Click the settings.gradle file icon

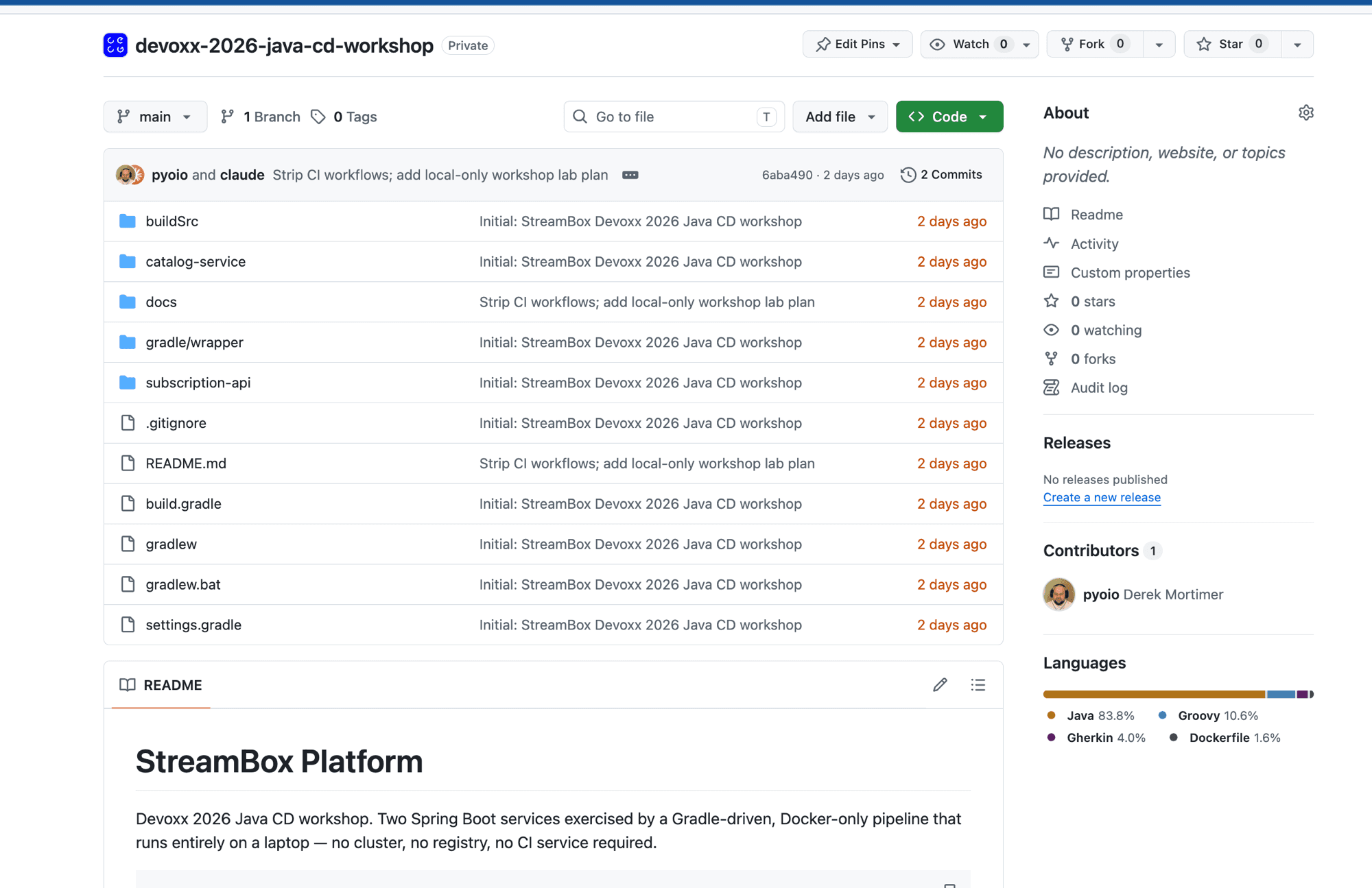[128, 624]
